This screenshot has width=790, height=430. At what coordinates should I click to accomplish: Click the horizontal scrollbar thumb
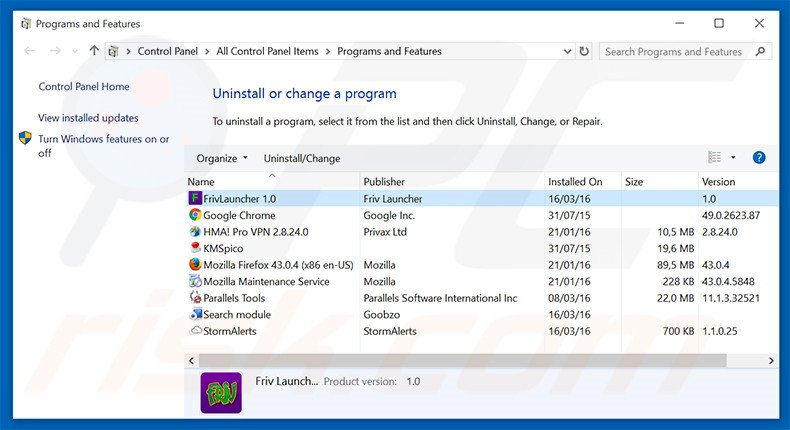point(463,360)
